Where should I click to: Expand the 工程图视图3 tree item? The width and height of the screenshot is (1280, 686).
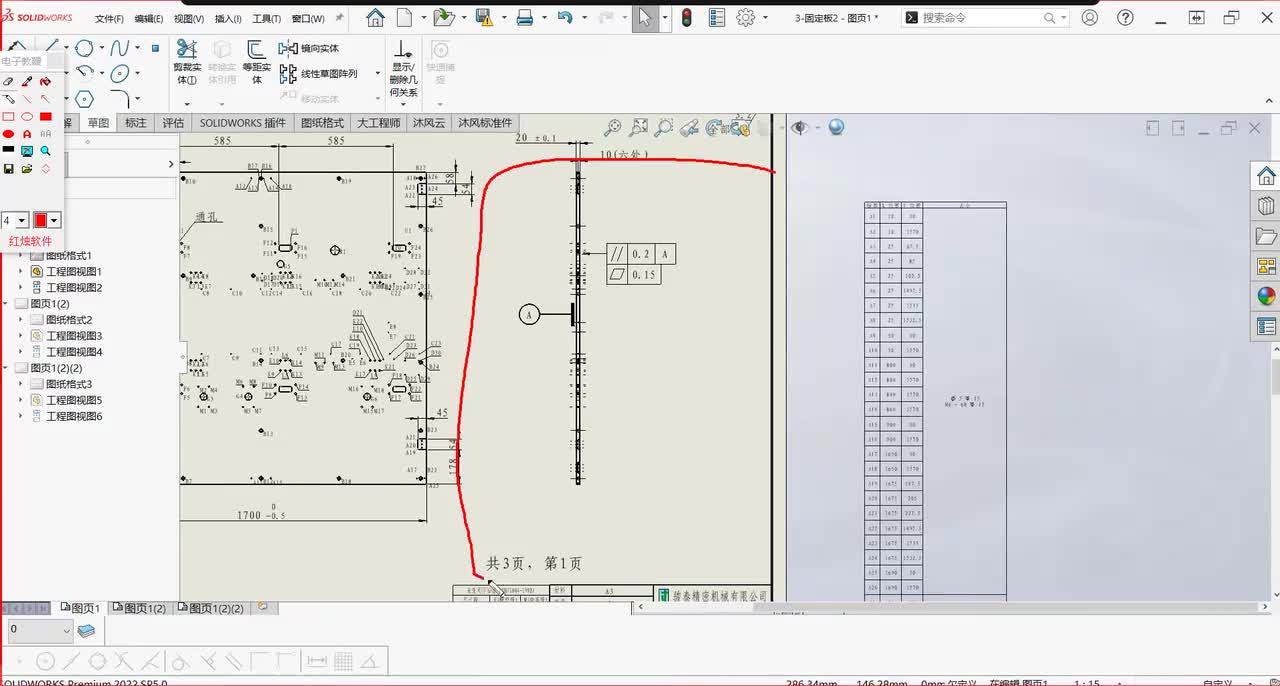coord(21,336)
